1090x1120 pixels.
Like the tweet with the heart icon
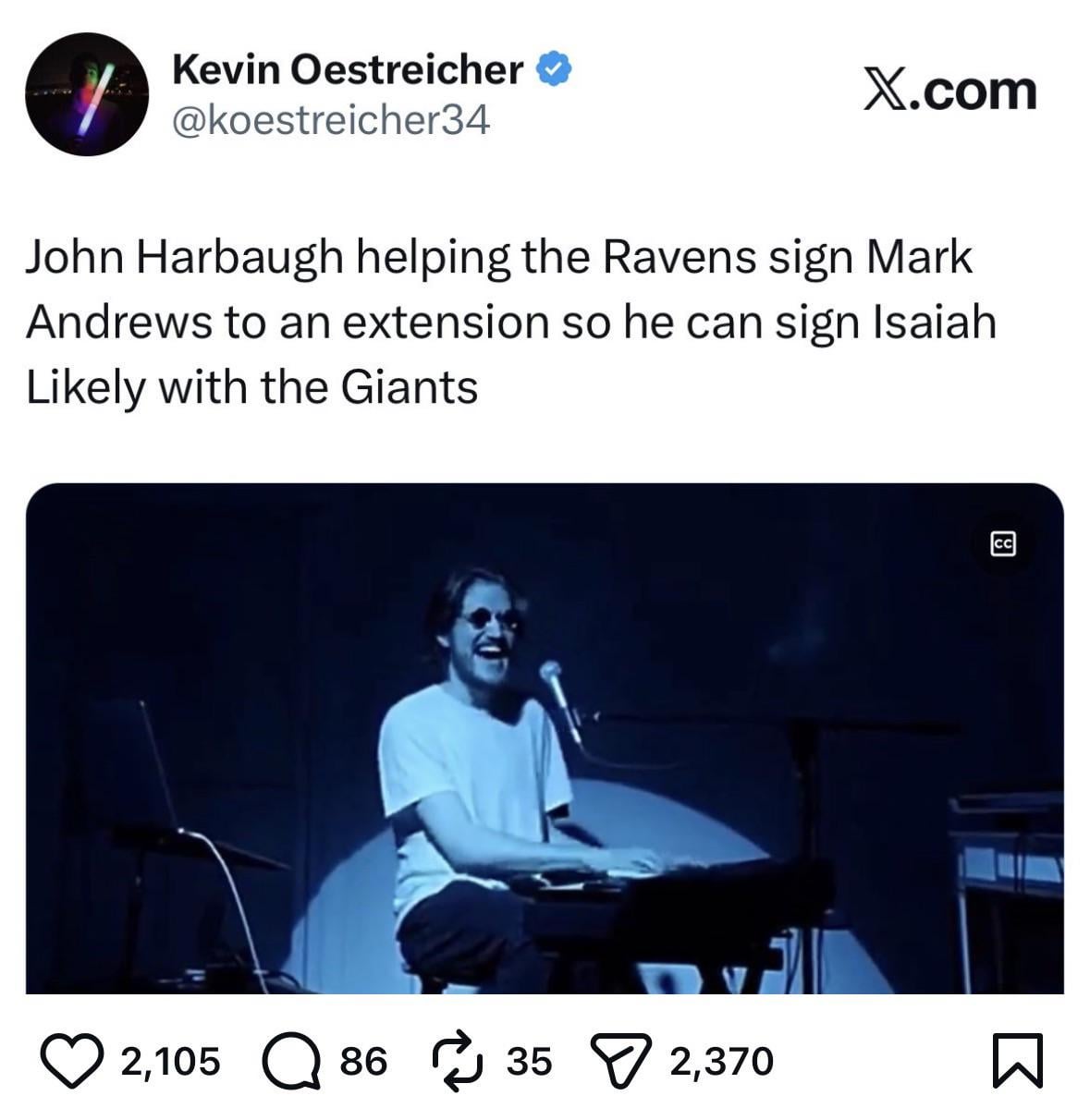(75, 1061)
